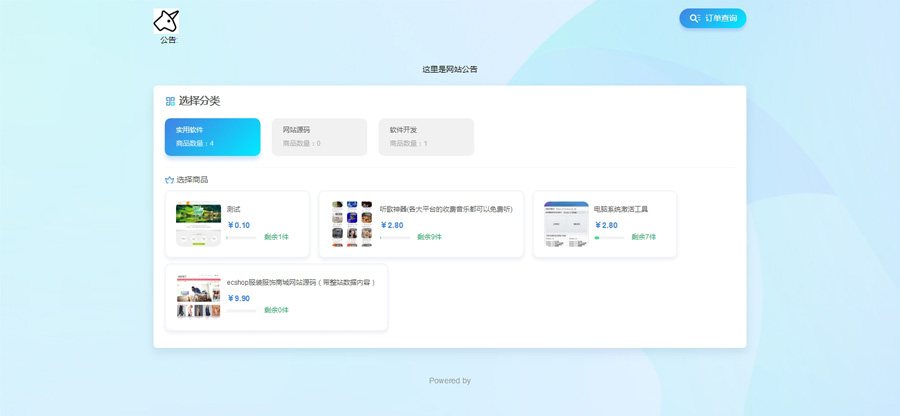Click the 测试 product thumbnail
This screenshot has width=900, height=416.
point(198,224)
